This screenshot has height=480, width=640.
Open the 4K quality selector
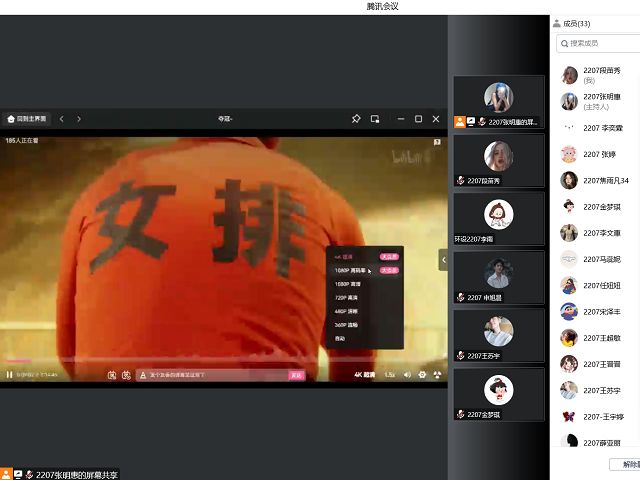364,375
